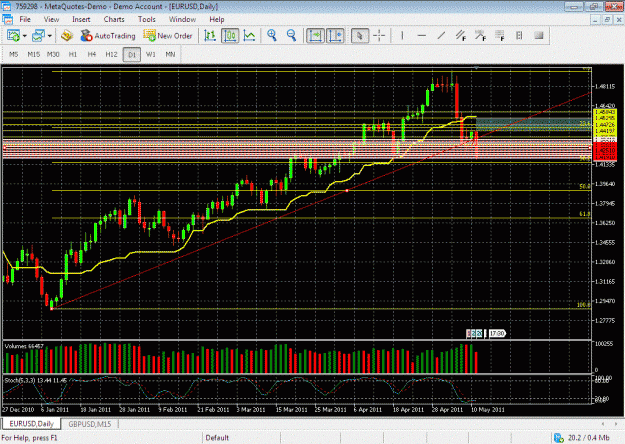This screenshot has height=444, width=625.
Task: Click the 50.0 Fibonacci level label
Action: [x=585, y=187]
